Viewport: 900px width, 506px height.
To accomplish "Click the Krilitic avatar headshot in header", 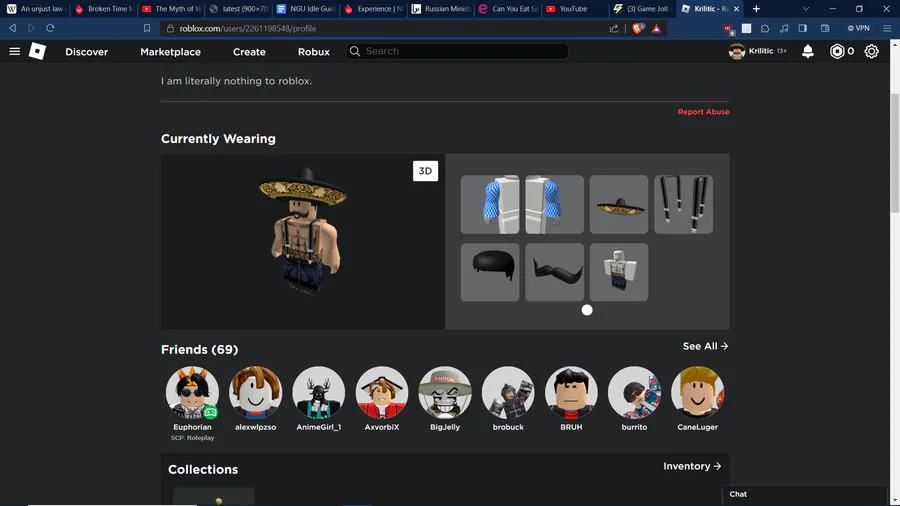I will pos(736,52).
